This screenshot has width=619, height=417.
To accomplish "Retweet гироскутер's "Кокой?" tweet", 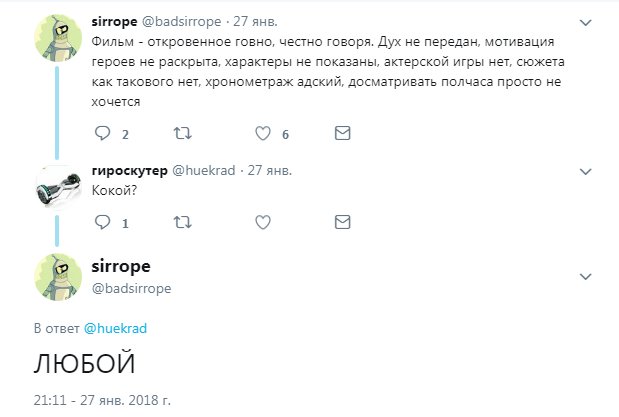I will tap(182, 221).
